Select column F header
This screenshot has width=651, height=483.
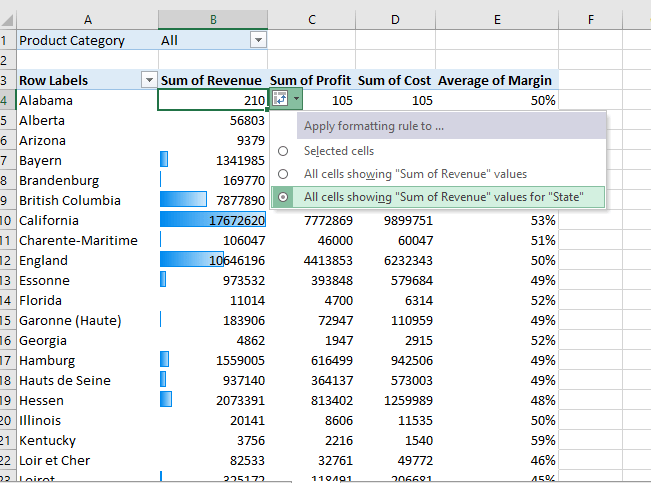point(591,19)
